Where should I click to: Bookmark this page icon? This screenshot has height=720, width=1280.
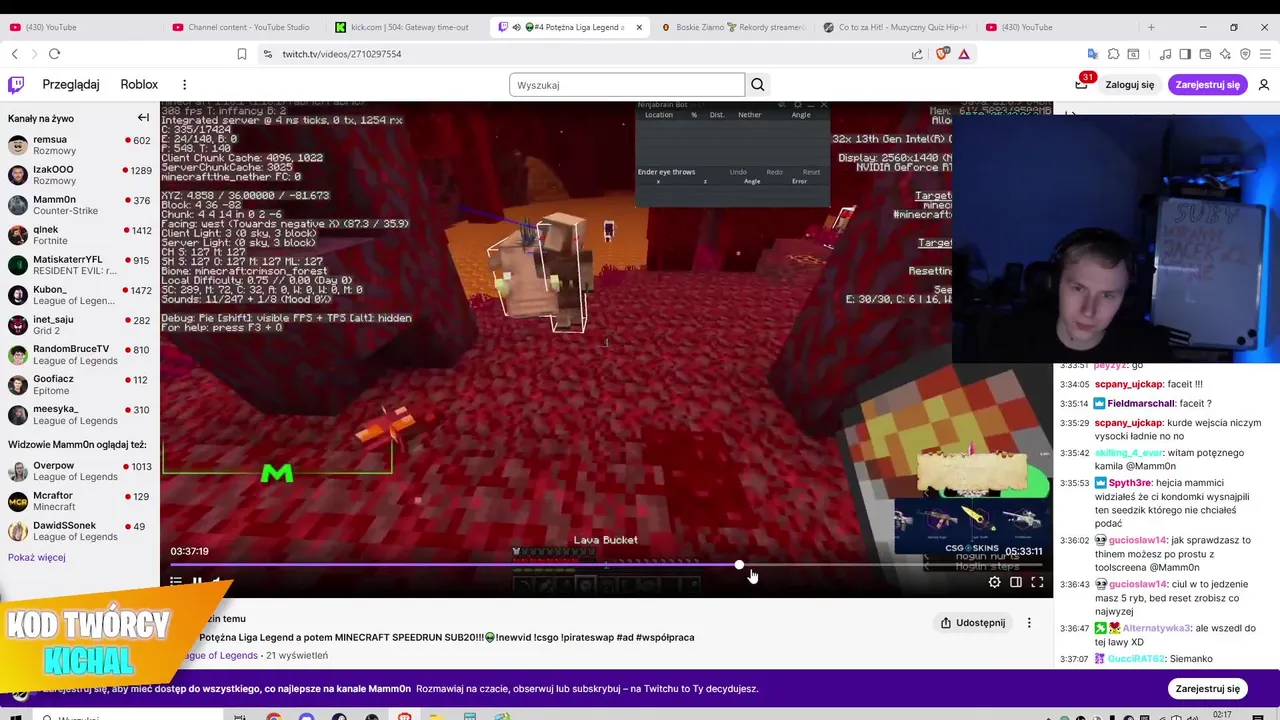(242, 54)
